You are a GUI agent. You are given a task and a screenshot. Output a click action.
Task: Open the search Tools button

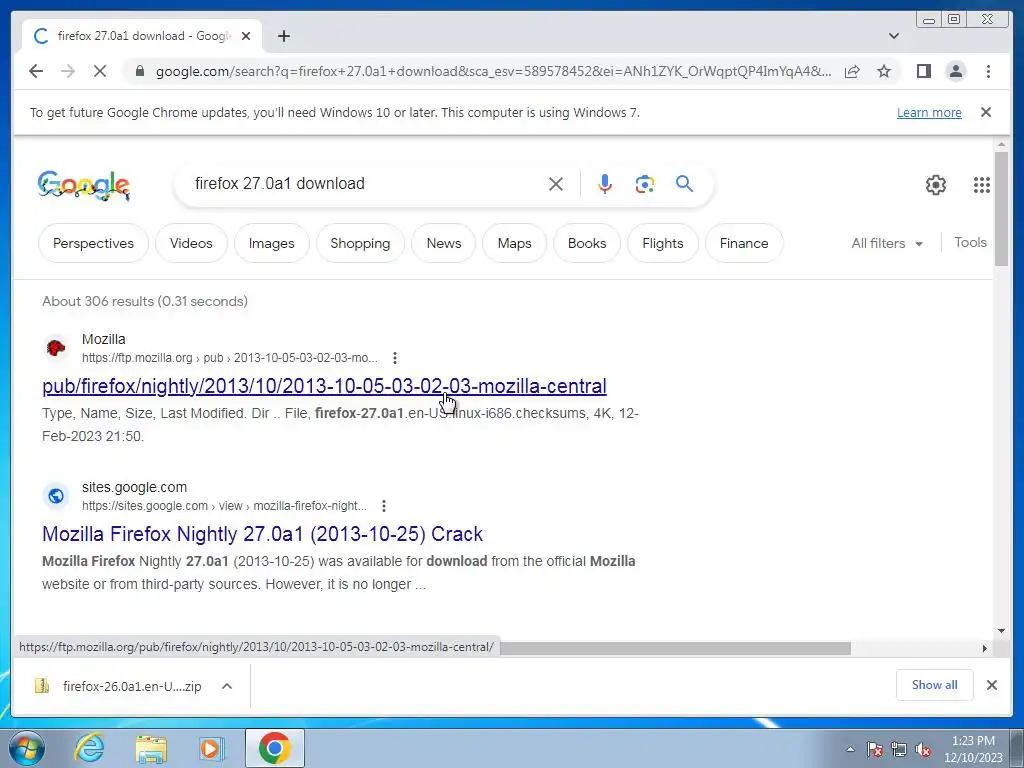pyautogui.click(x=970, y=242)
